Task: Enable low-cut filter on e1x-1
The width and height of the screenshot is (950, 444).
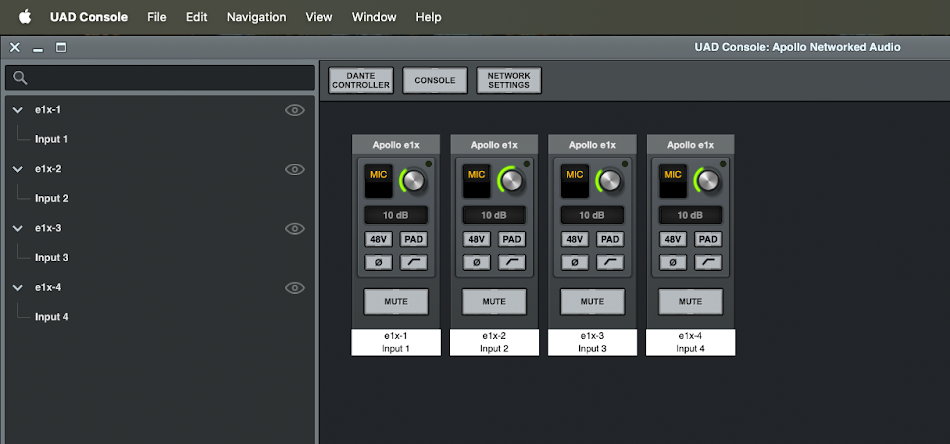Action: click(414, 262)
